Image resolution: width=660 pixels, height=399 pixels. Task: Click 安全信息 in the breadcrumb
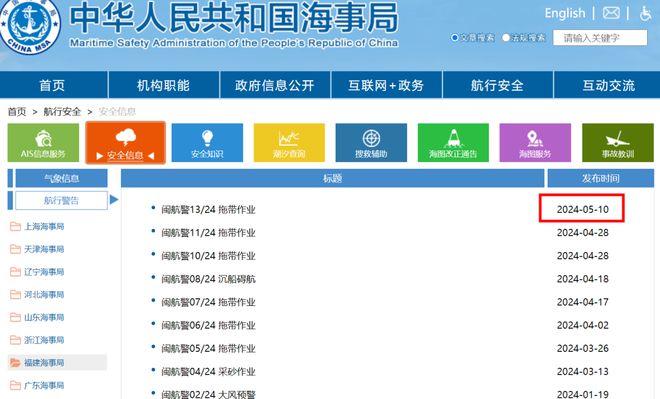tap(117, 112)
